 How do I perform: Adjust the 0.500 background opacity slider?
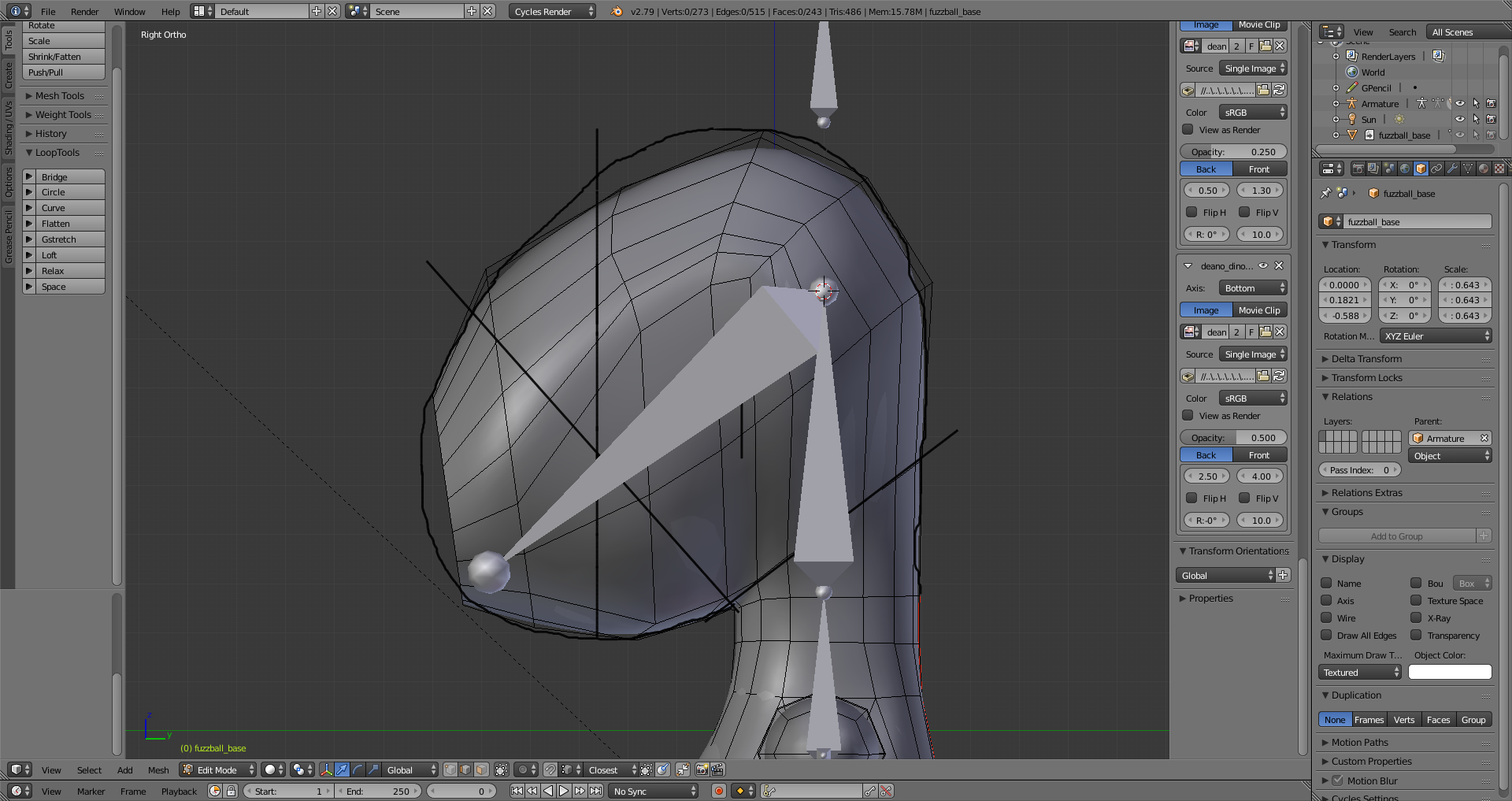[1233, 437]
